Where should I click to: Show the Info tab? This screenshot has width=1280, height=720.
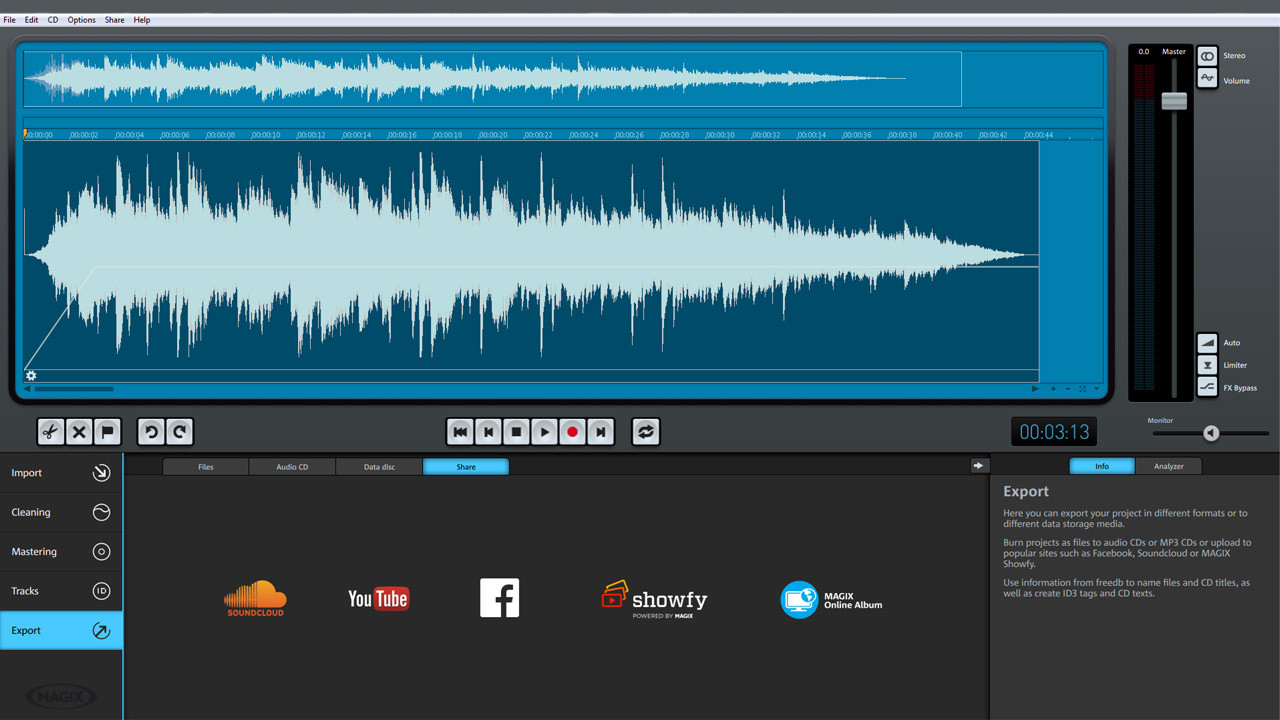point(1102,466)
